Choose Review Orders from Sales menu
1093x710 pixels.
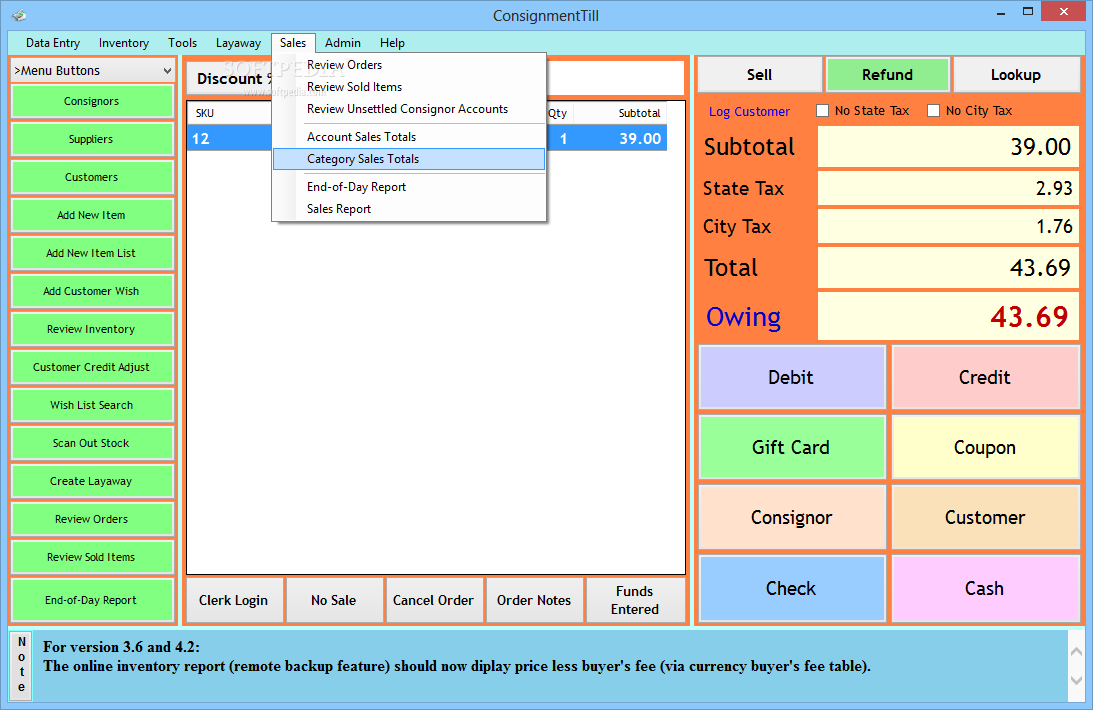409,65
